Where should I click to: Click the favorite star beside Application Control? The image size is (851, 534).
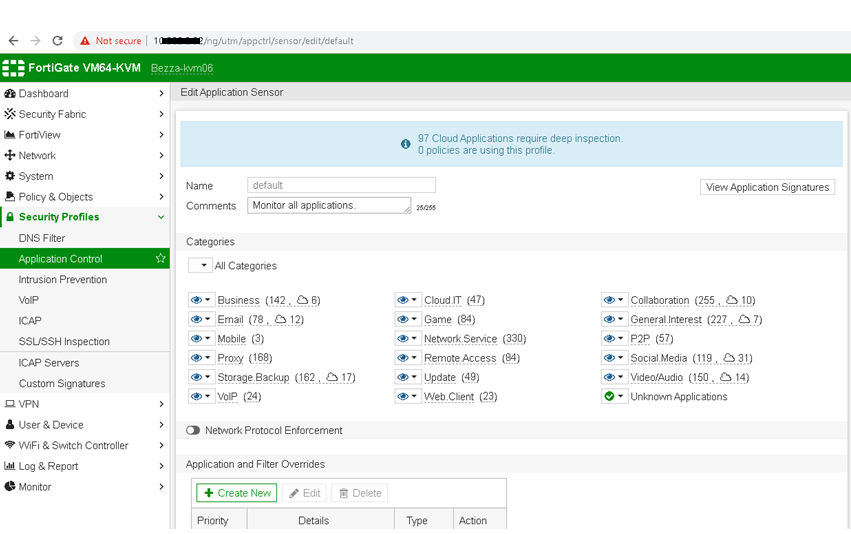pyautogui.click(x=160, y=259)
